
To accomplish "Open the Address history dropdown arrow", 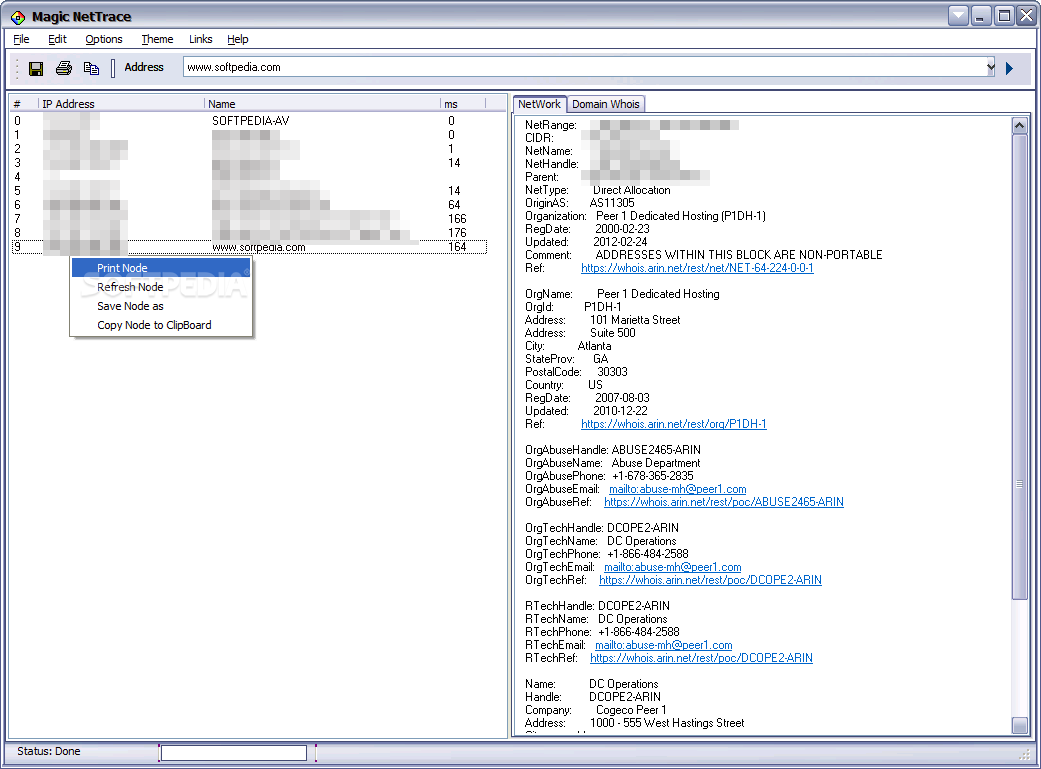I will [x=991, y=67].
